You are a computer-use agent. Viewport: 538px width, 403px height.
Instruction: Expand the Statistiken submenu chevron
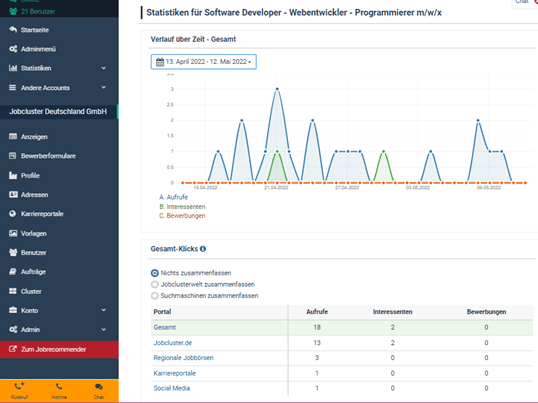104,68
